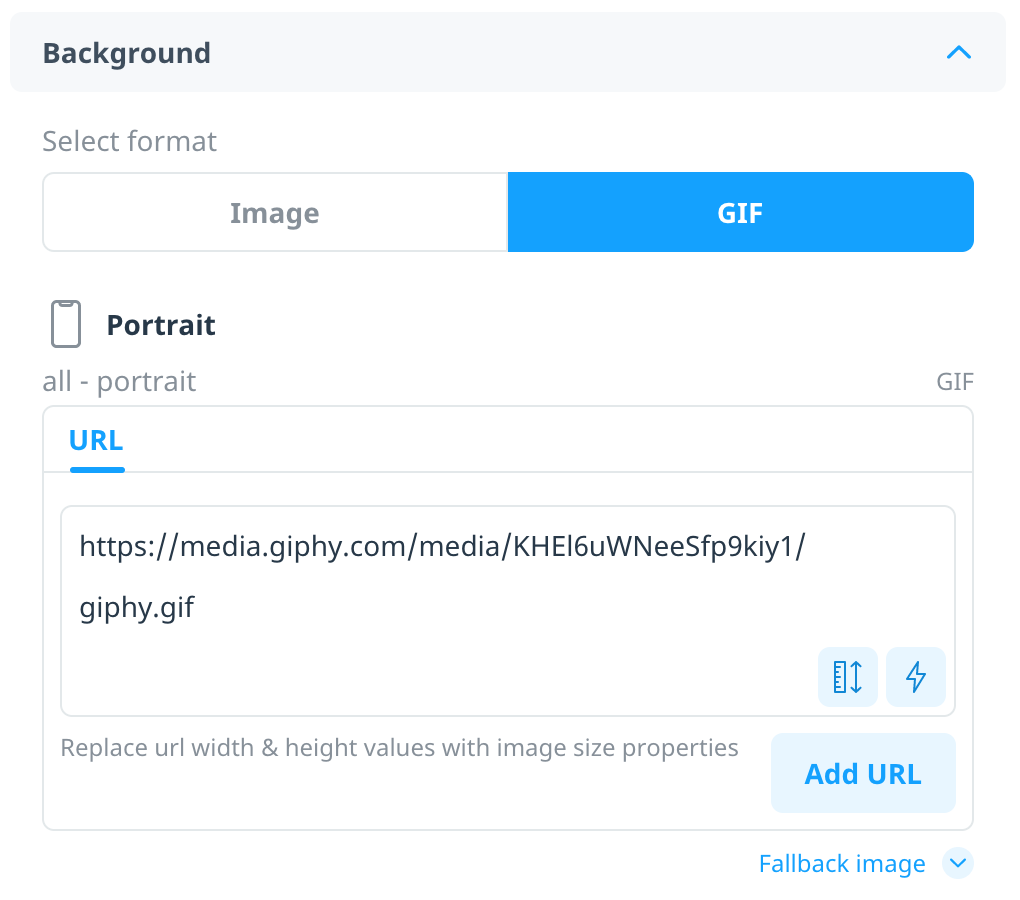Click the 'Replace url width & height' hint text
The width and height of the screenshot is (1020, 900).
click(x=399, y=748)
